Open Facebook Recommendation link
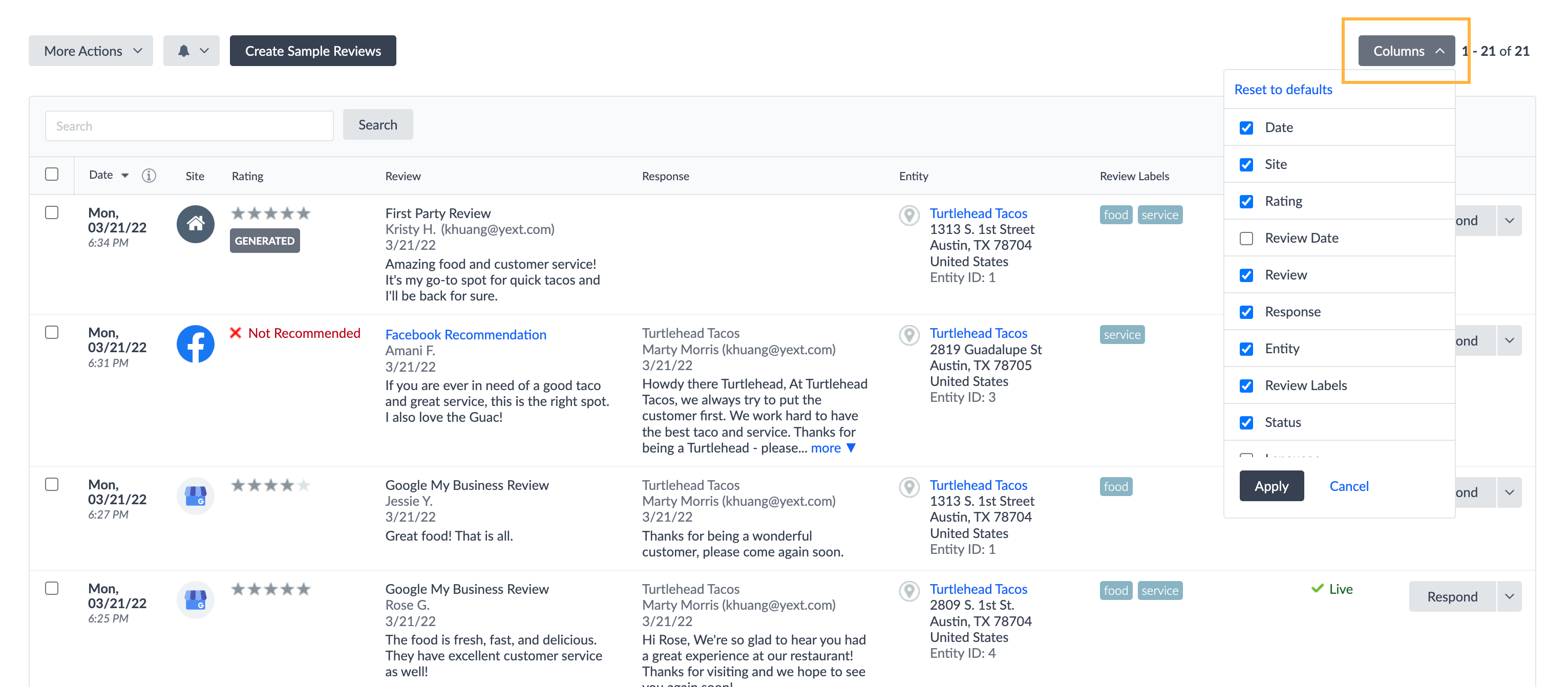Viewport: 1568px width, 687px height. [x=465, y=334]
